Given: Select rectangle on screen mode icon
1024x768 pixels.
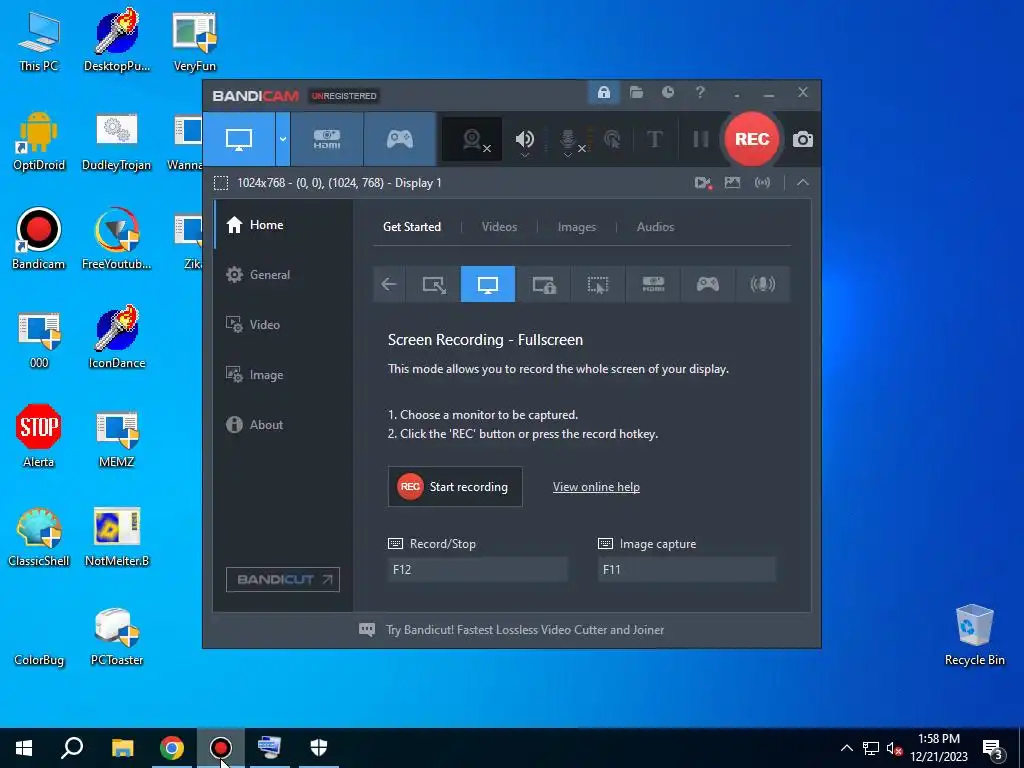Looking at the screenshot, I should (434, 284).
